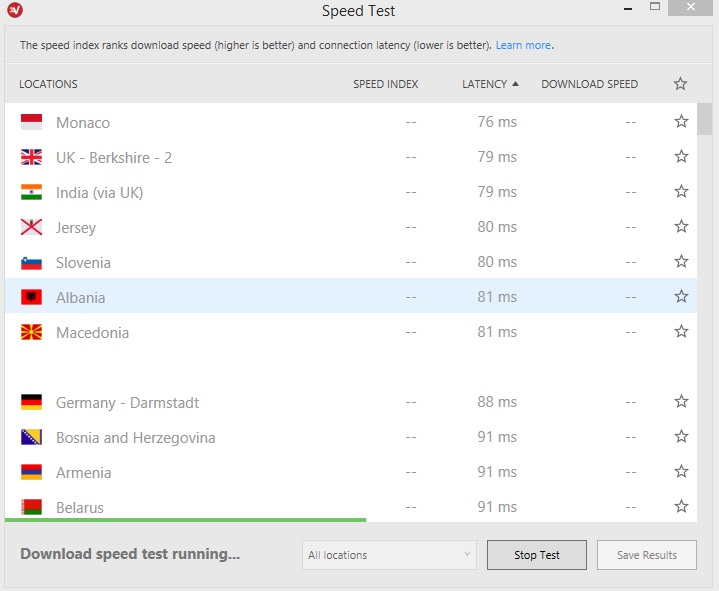Select the Macedonia location name
Viewport: 719px width, 591px height.
pos(92,332)
